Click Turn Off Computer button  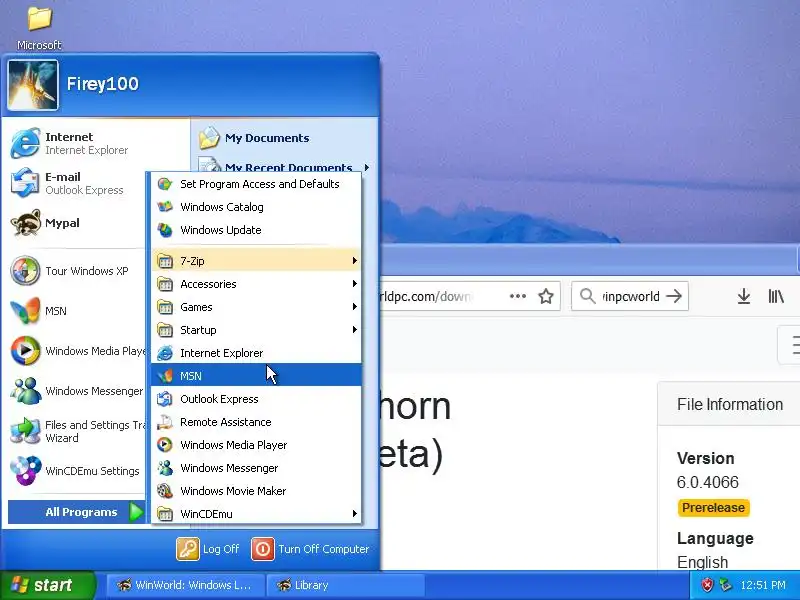[x=310, y=549]
